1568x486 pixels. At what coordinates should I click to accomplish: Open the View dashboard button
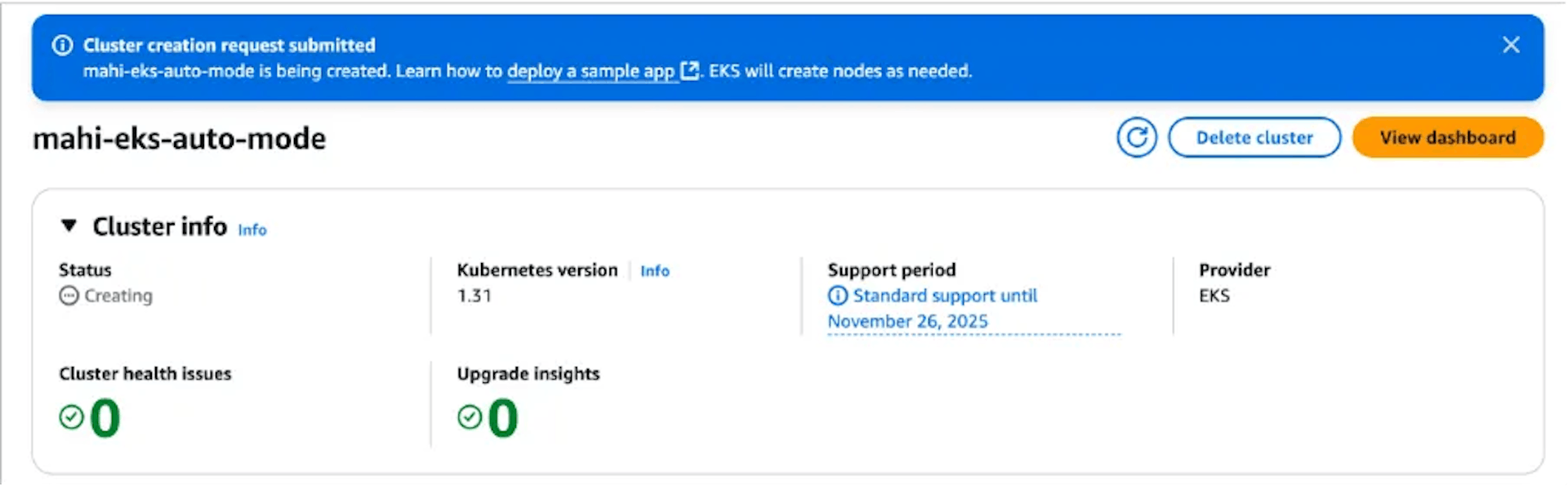coord(1448,137)
